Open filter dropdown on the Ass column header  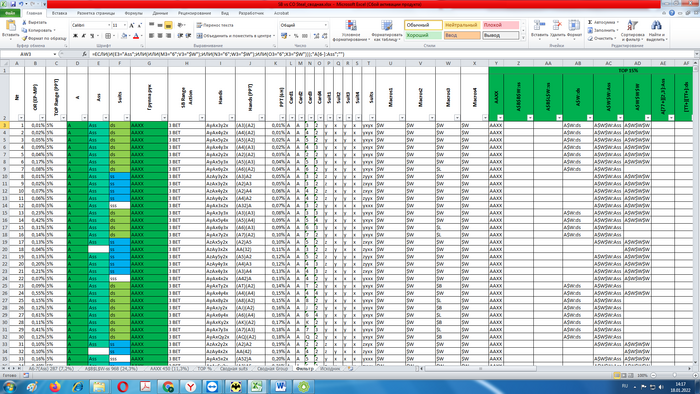[105, 118]
